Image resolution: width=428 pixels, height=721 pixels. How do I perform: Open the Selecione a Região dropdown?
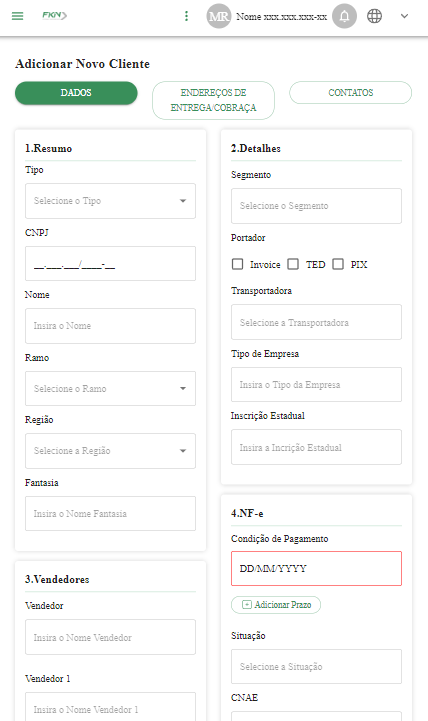(x=110, y=451)
